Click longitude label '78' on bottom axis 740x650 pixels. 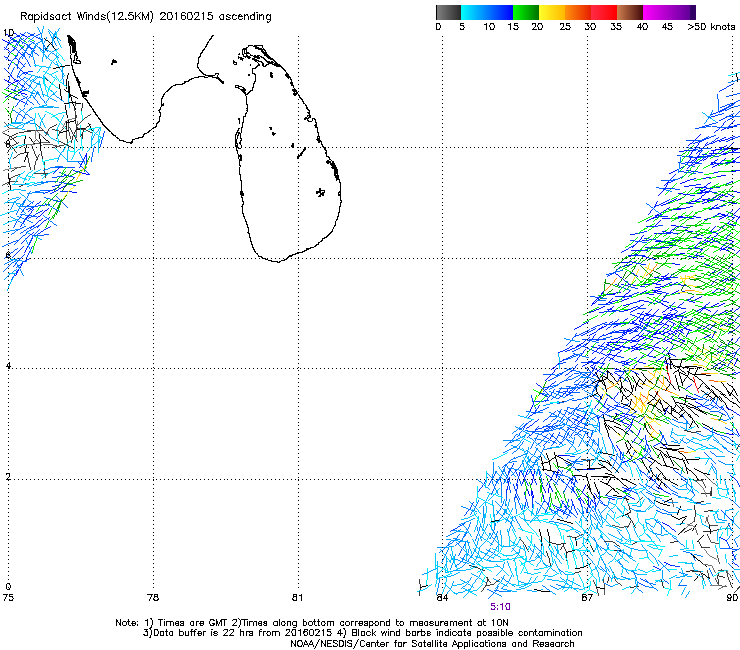pyautogui.click(x=153, y=598)
